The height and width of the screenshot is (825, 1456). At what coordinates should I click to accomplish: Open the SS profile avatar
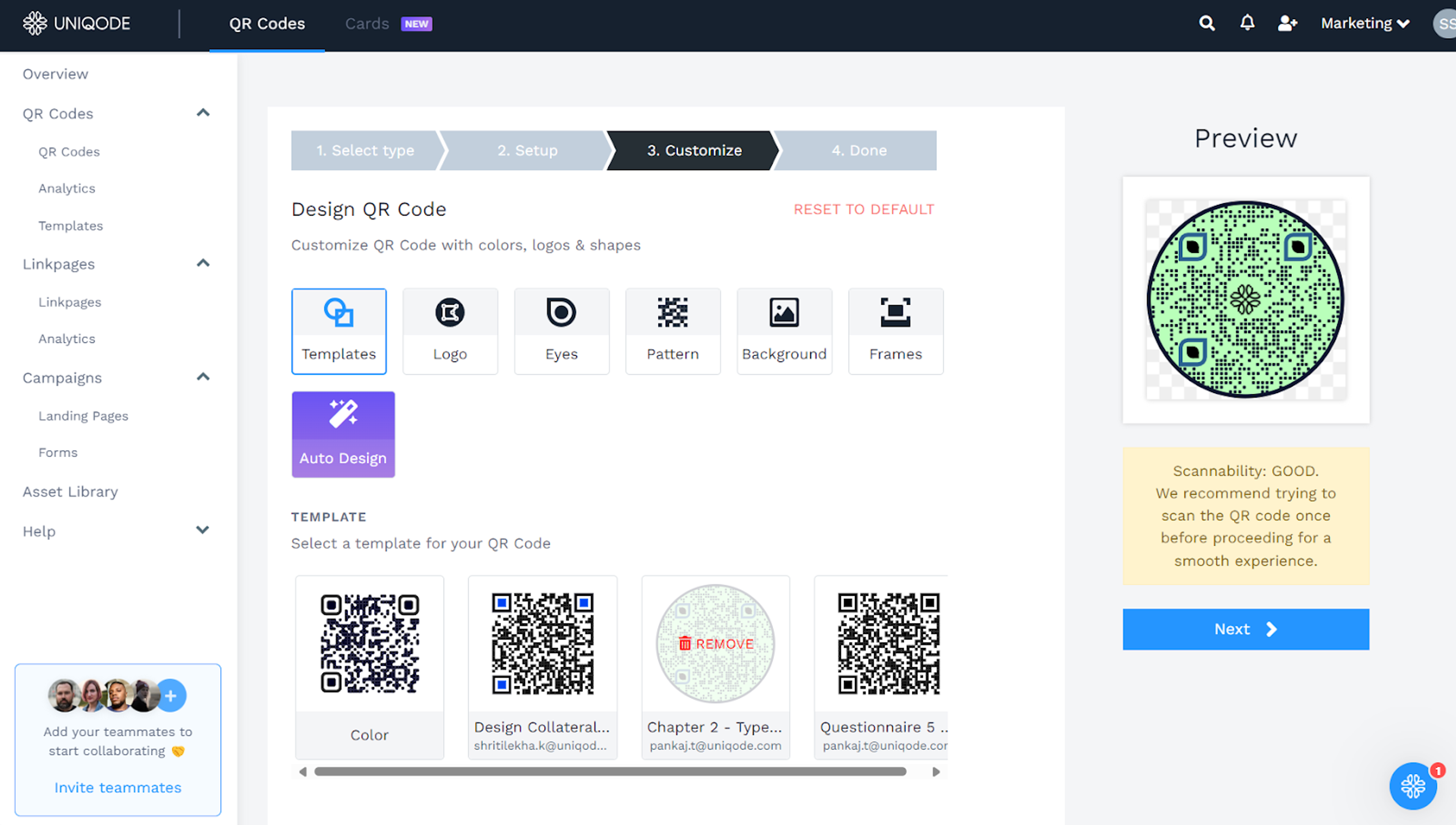click(1445, 24)
